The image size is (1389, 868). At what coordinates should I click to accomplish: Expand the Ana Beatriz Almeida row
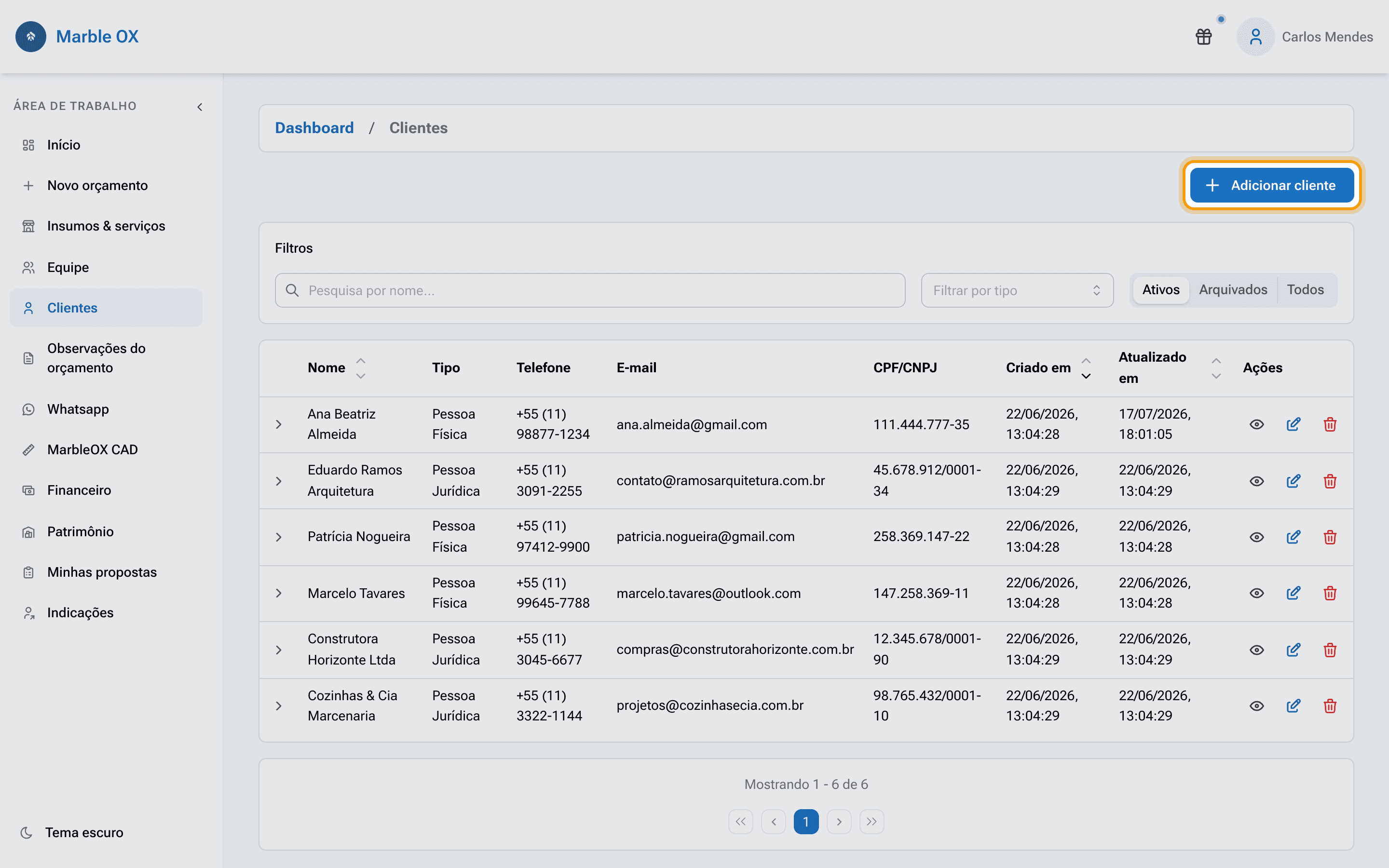point(278,424)
